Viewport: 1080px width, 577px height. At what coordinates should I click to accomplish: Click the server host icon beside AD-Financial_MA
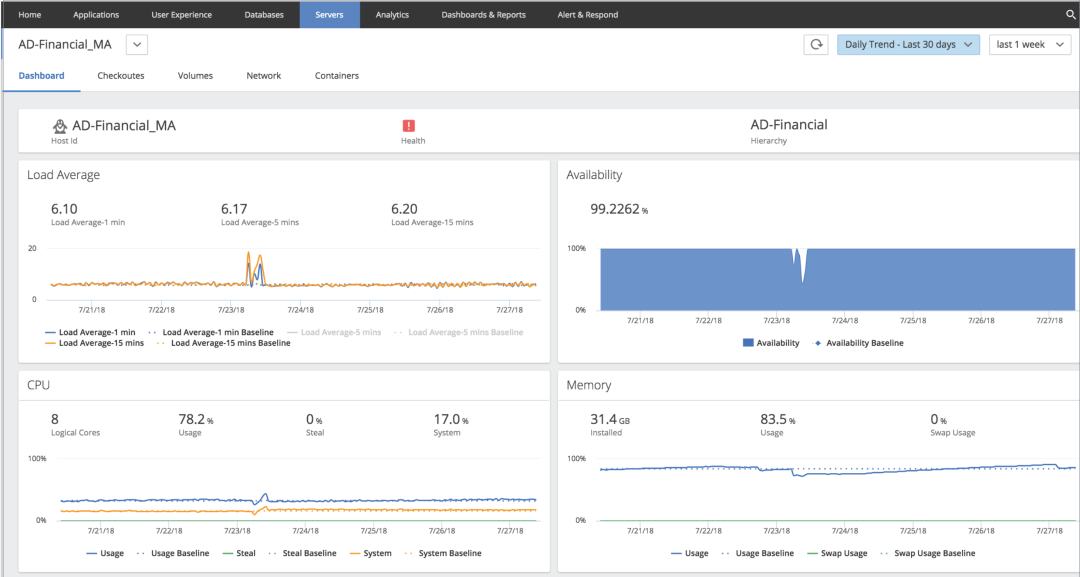[60, 126]
